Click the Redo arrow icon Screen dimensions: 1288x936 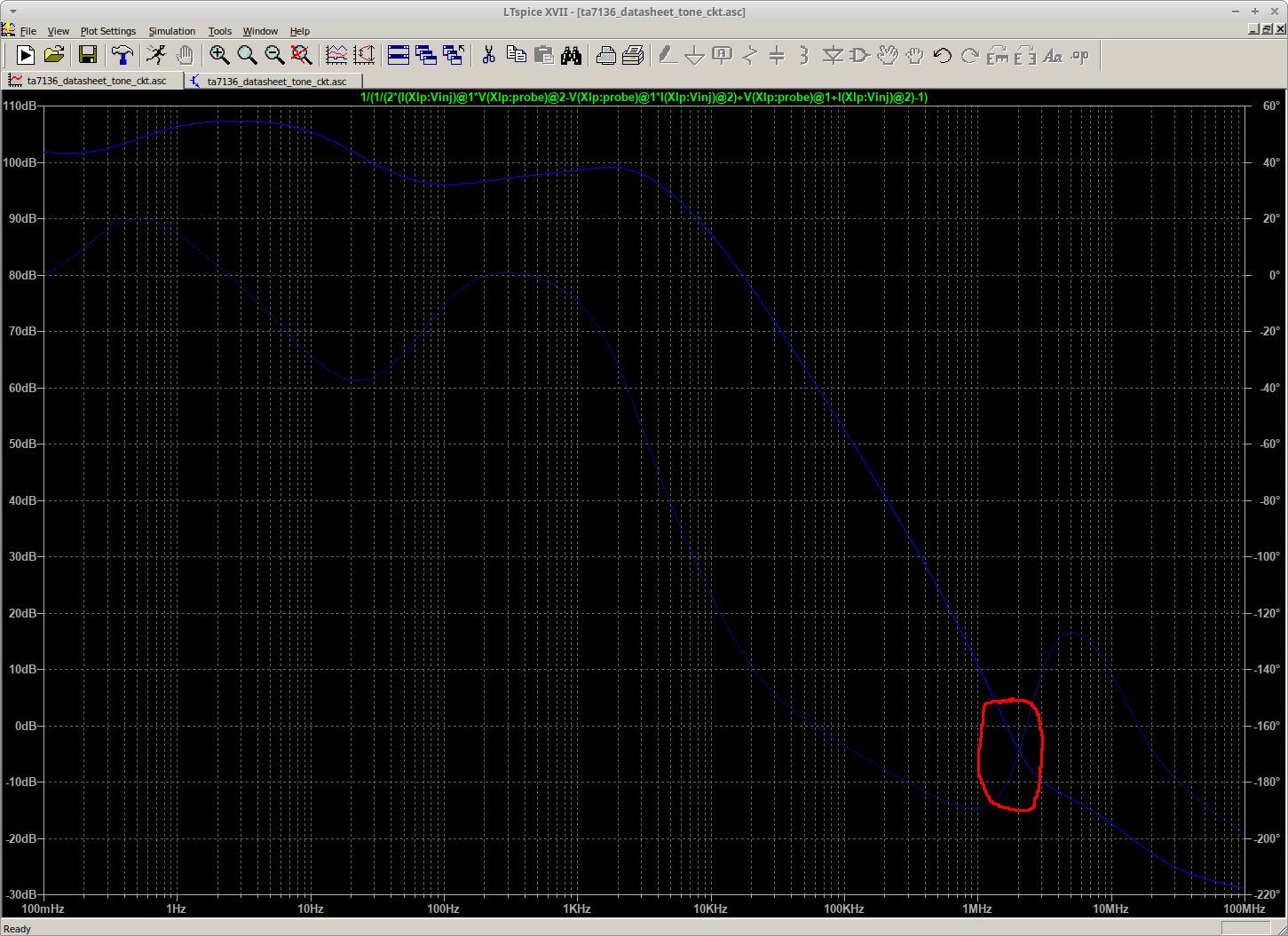pos(970,56)
